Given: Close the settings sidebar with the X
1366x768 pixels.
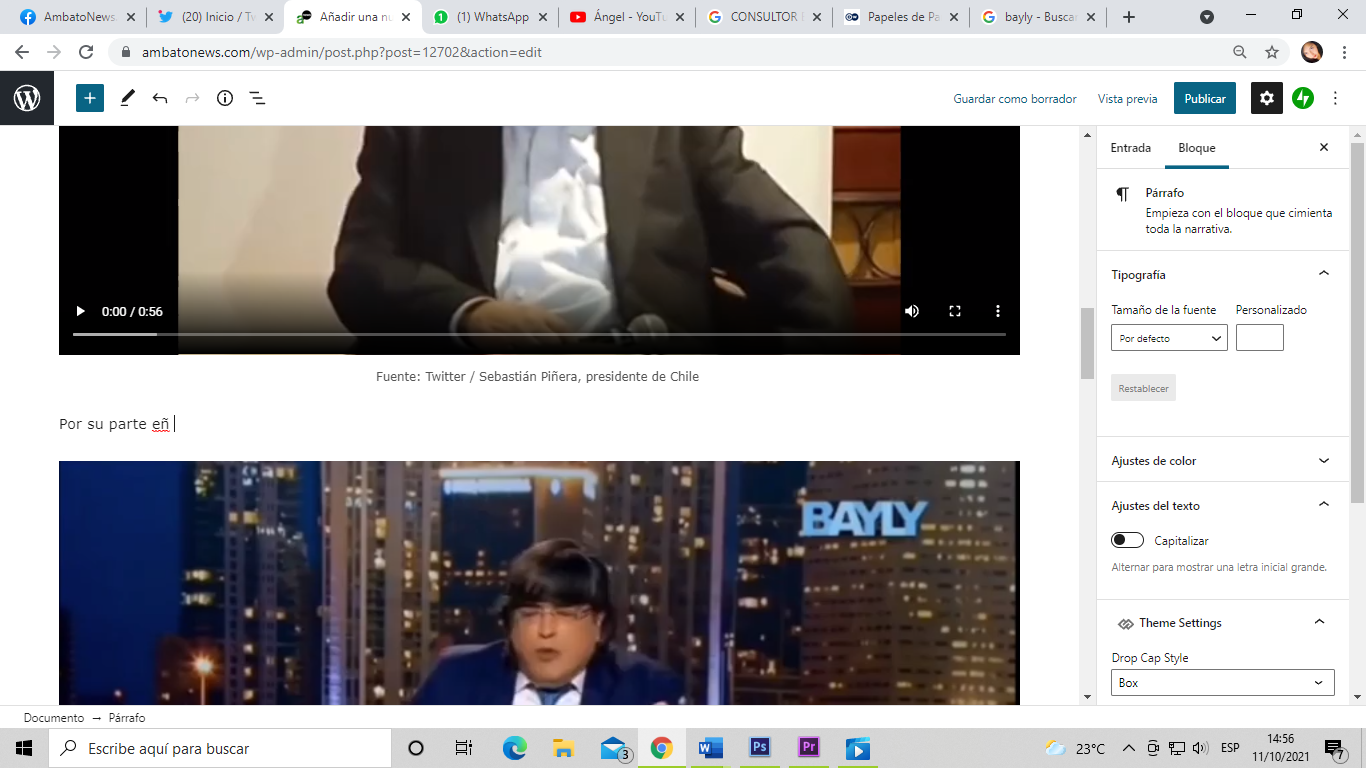Looking at the screenshot, I should [1324, 147].
